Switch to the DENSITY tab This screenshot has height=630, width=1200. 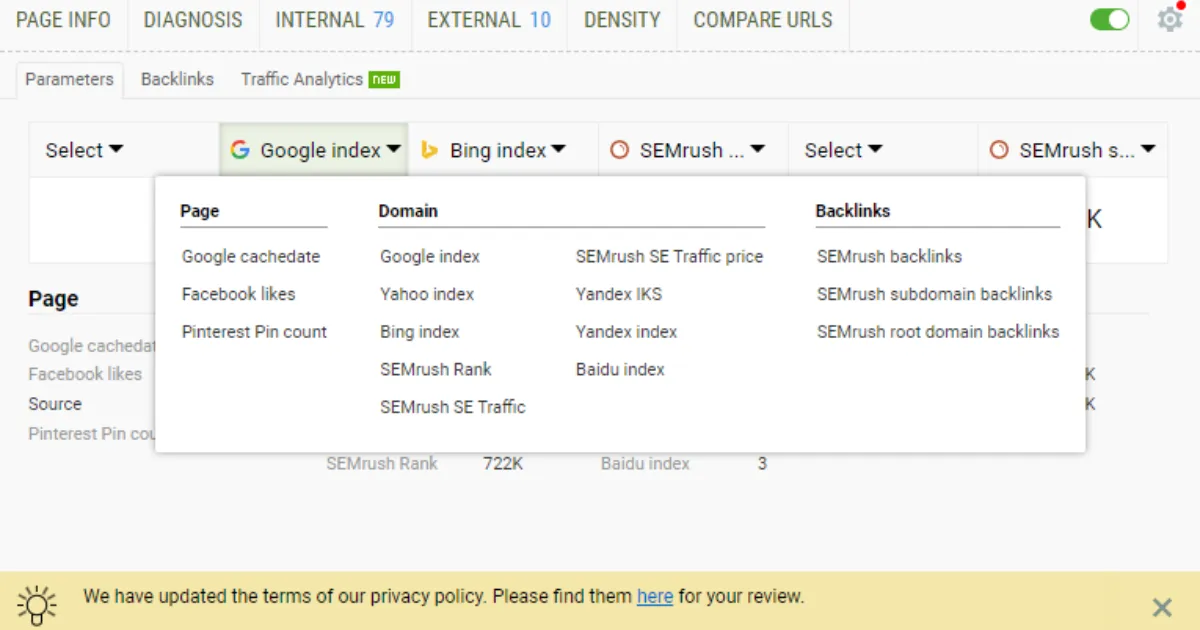[x=622, y=20]
